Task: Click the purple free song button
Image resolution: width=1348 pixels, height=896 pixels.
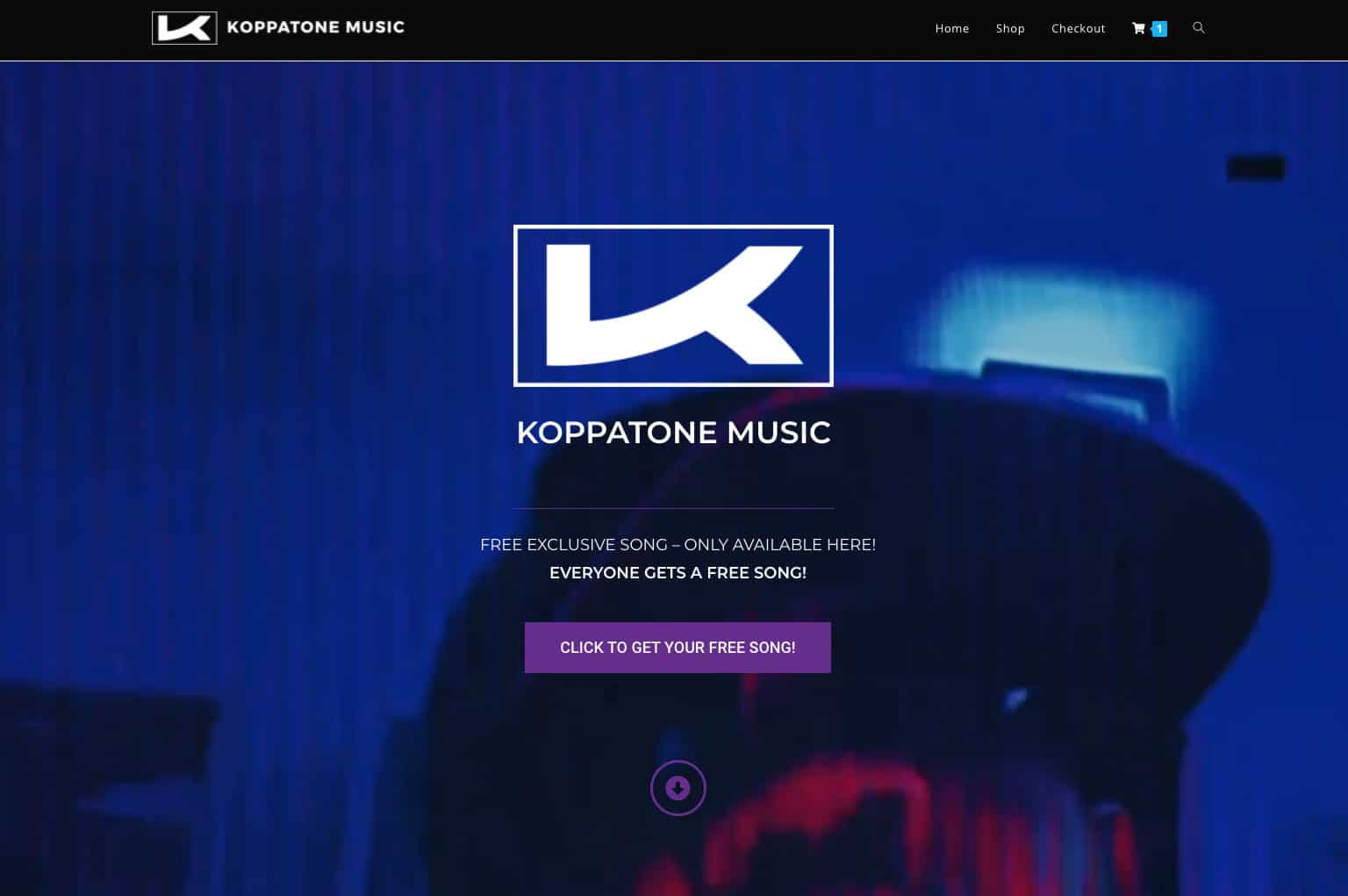Action: click(x=678, y=648)
